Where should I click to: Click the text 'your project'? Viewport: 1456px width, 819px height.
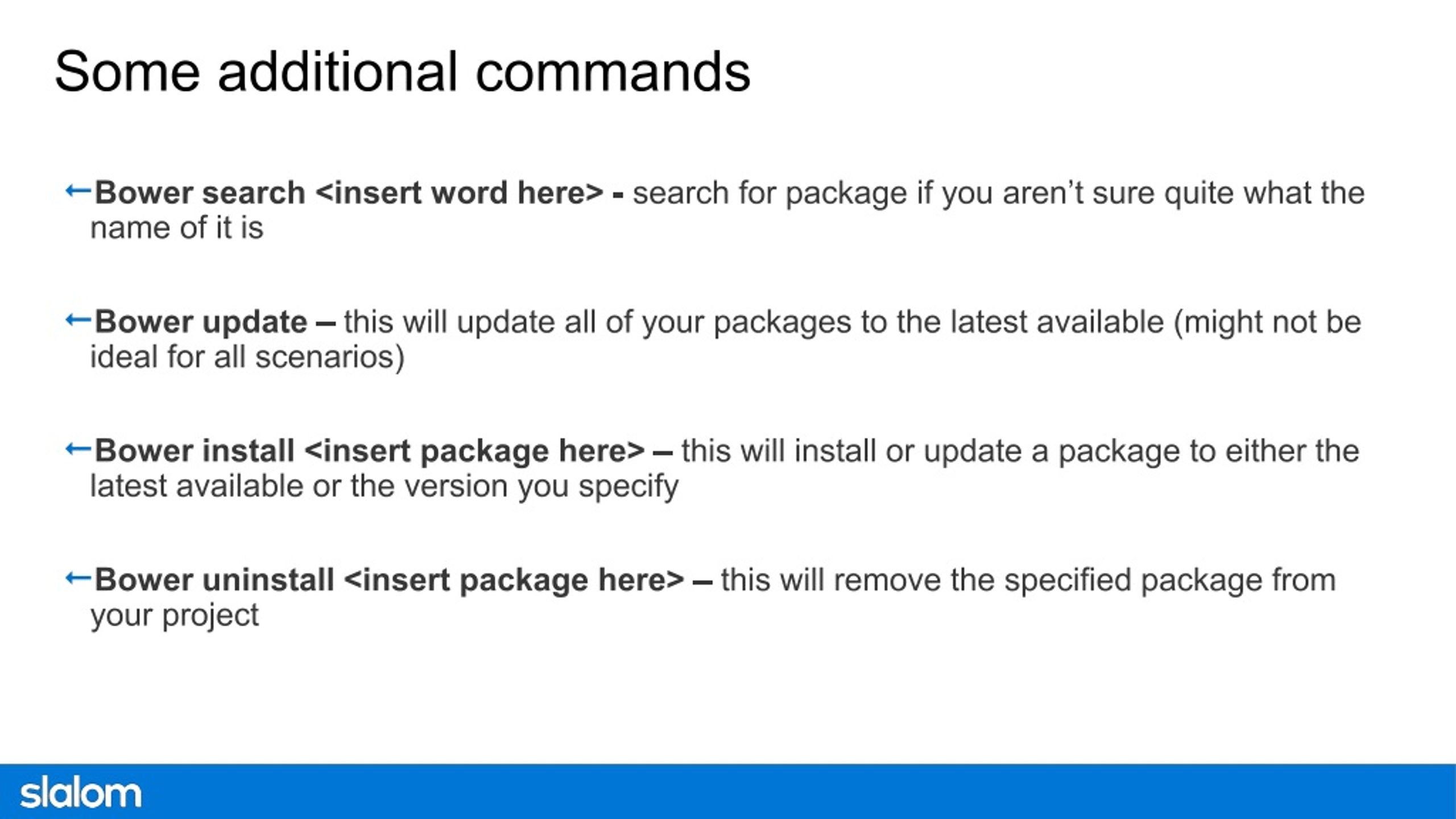point(175,617)
